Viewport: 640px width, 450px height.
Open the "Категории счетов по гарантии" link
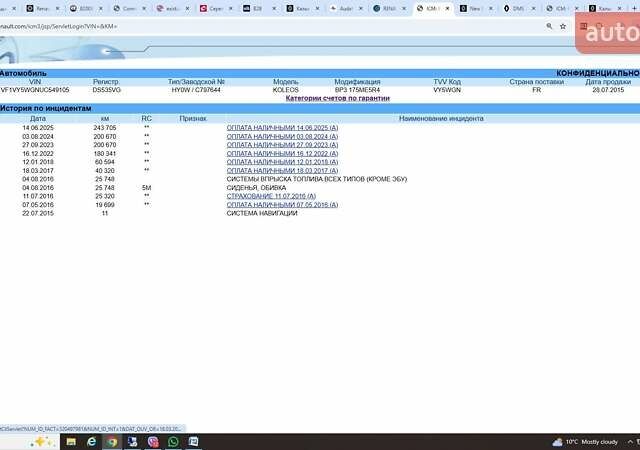(x=337, y=98)
